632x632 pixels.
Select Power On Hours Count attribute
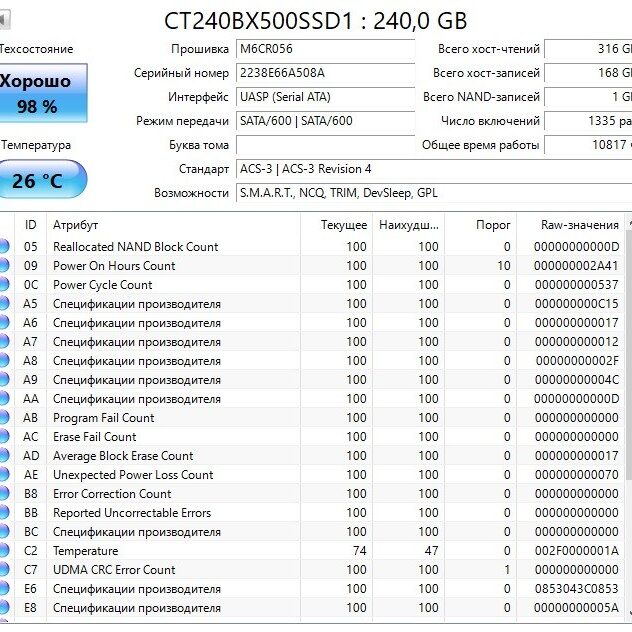pos(114,266)
